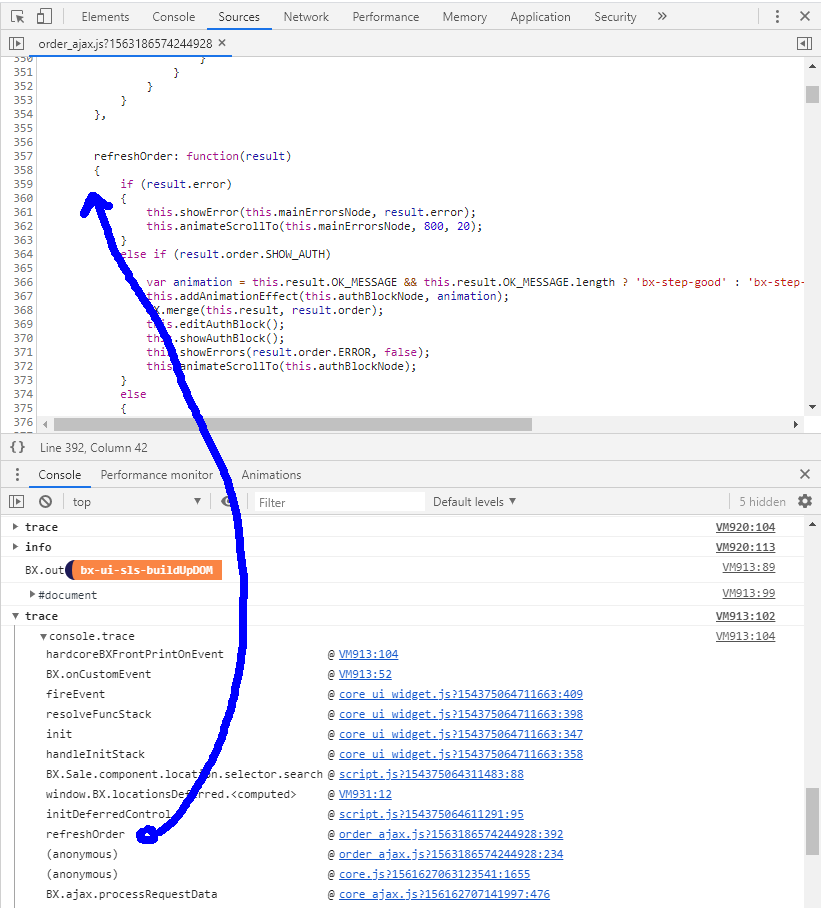Show the file navigator pane
This screenshot has width=821, height=908.
point(17,44)
